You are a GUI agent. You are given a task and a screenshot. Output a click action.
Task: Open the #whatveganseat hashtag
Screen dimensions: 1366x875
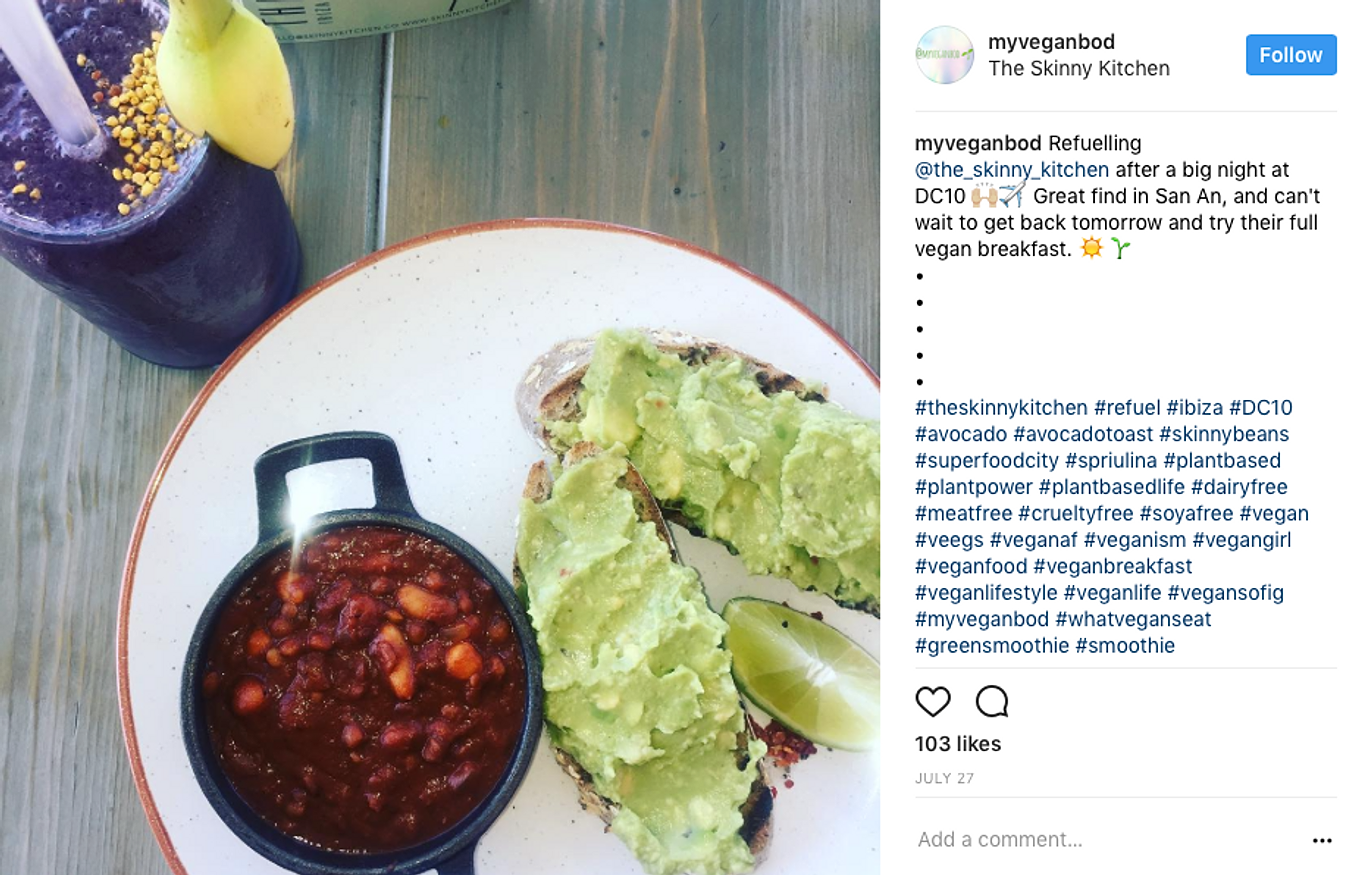pos(1133,619)
